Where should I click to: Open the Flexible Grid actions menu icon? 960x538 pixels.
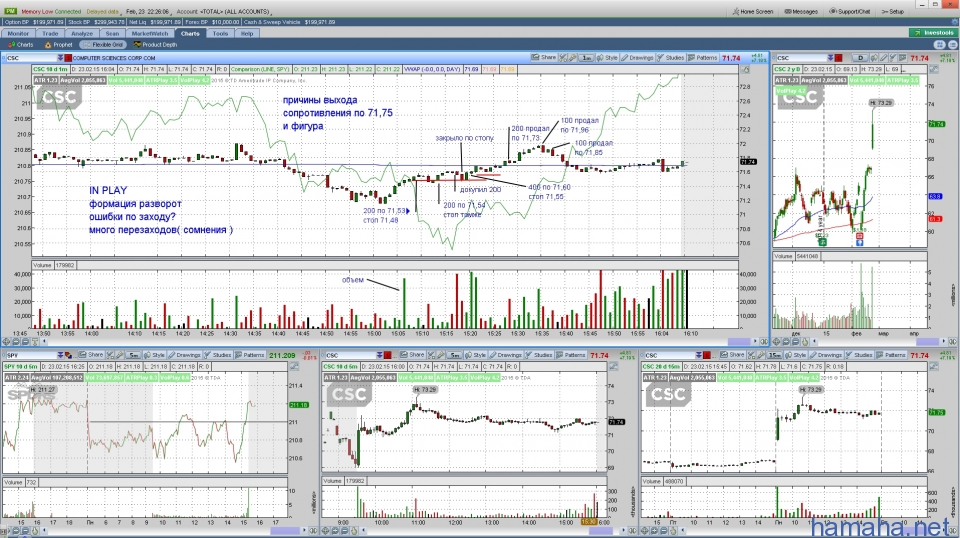[953, 45]
